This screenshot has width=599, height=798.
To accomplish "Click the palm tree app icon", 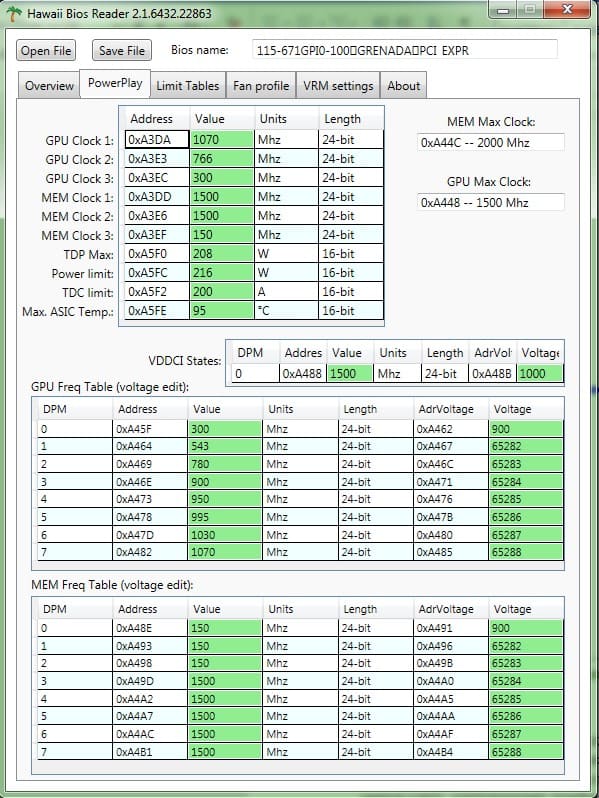I will (13, 13).
